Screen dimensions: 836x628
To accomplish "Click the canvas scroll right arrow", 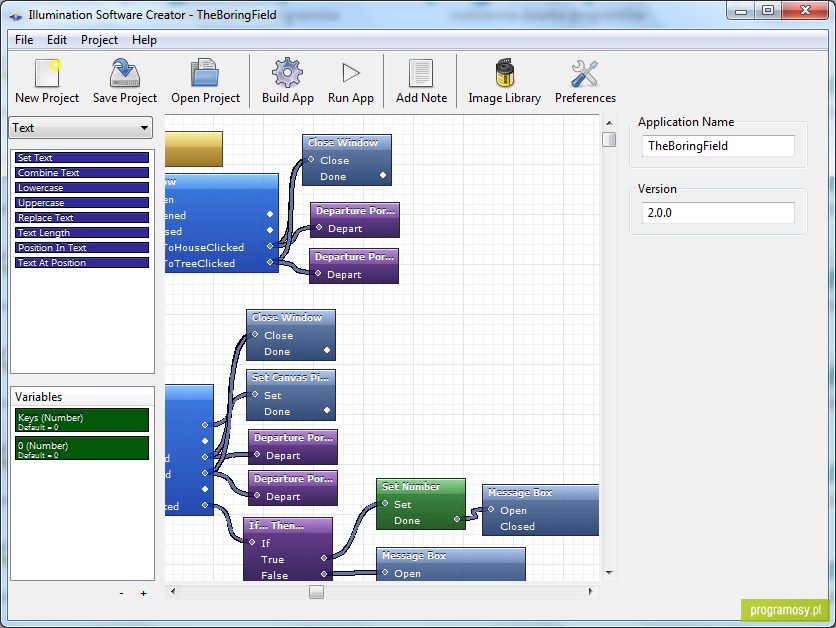I will (590, 591).
